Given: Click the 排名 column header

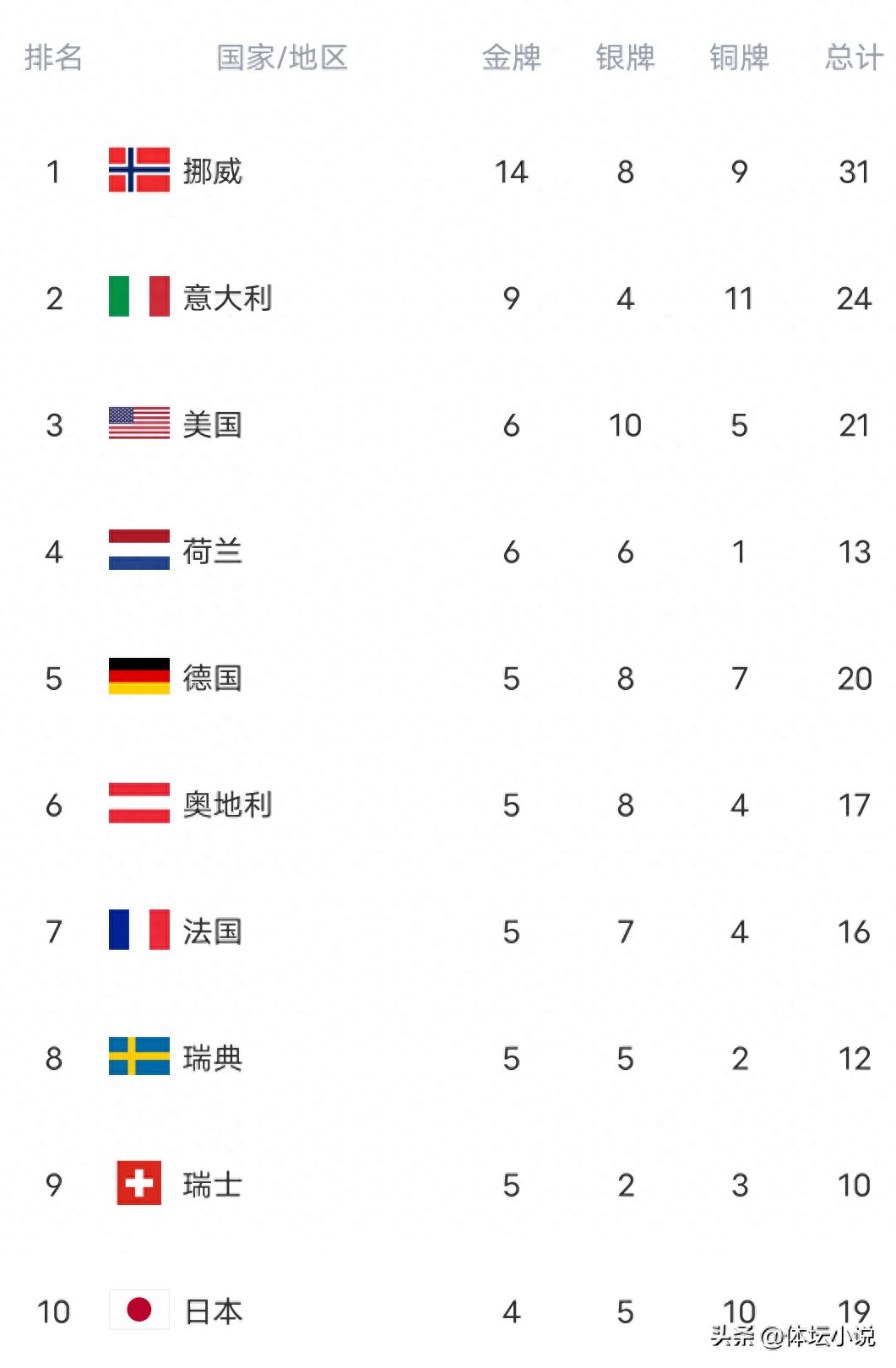Looking at the screenshot, I should 53,57.
